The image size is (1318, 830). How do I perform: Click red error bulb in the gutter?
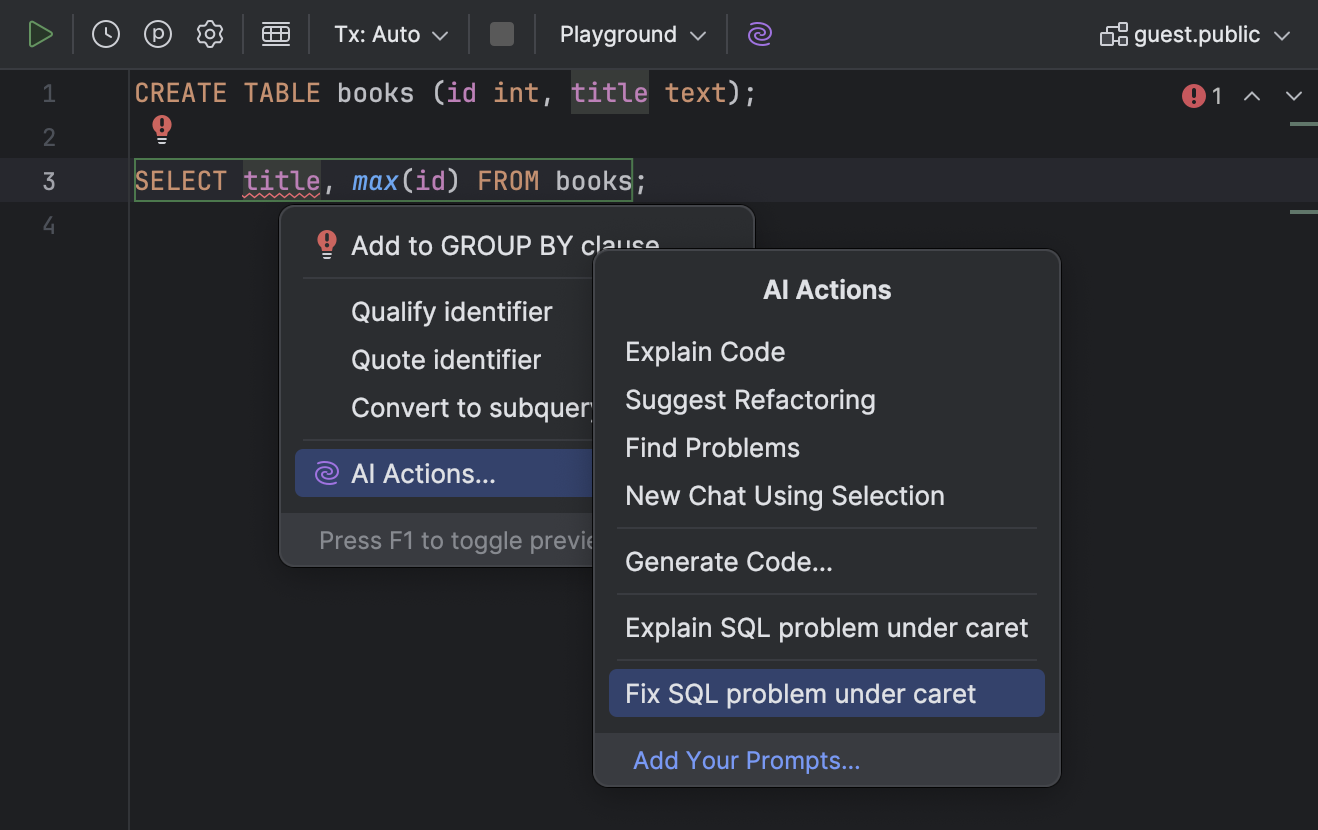tap(162, 129)
